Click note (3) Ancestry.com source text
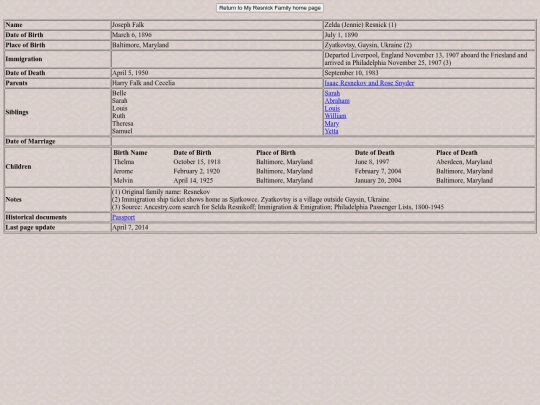 click(278, 207)
